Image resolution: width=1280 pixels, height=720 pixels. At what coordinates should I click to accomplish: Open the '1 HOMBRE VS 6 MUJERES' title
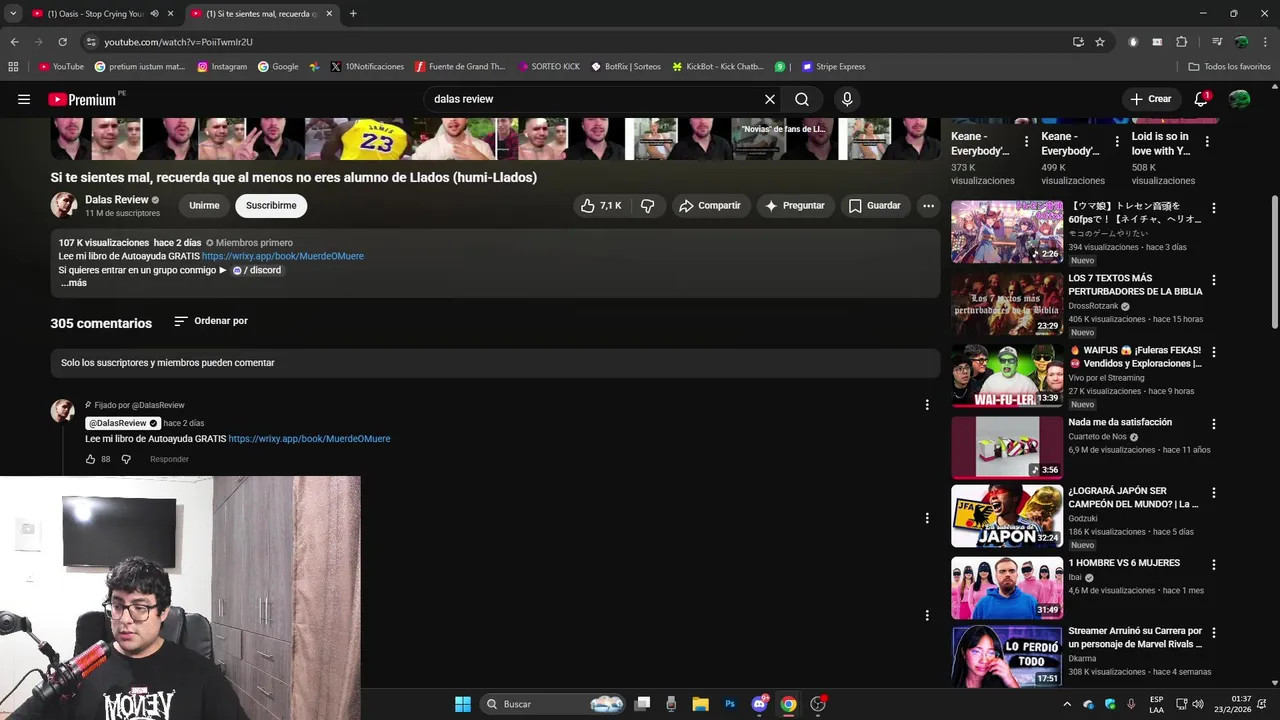[1124, 563]
